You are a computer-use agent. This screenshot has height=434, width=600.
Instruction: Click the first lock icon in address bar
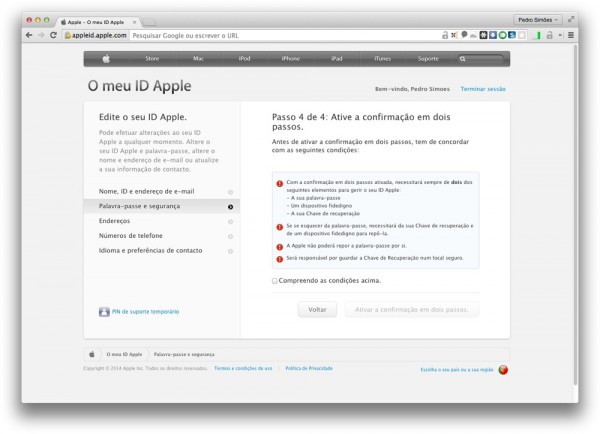click(445, 35)
